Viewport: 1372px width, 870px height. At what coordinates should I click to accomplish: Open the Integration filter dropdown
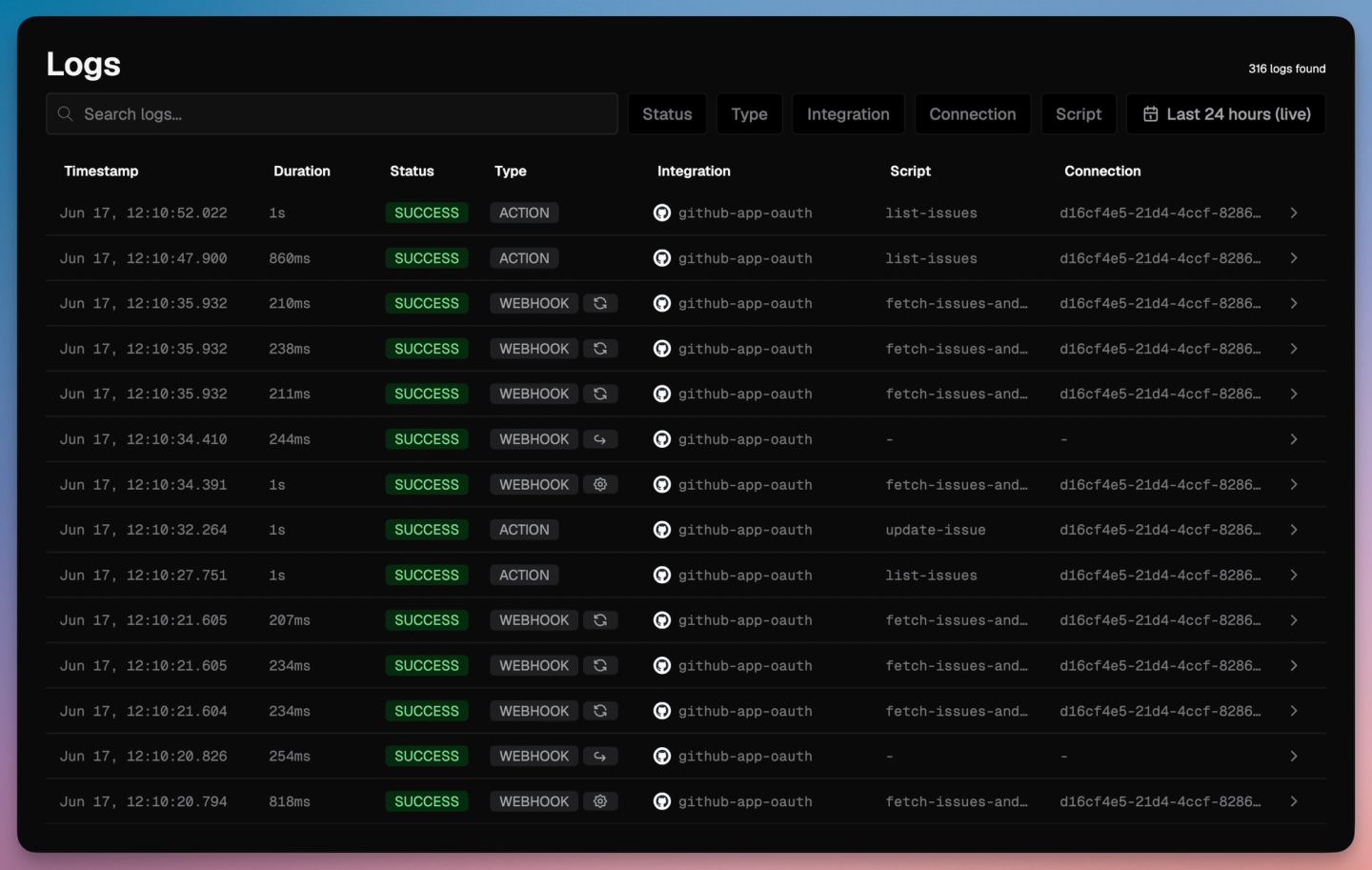click(x=848, y=114)
